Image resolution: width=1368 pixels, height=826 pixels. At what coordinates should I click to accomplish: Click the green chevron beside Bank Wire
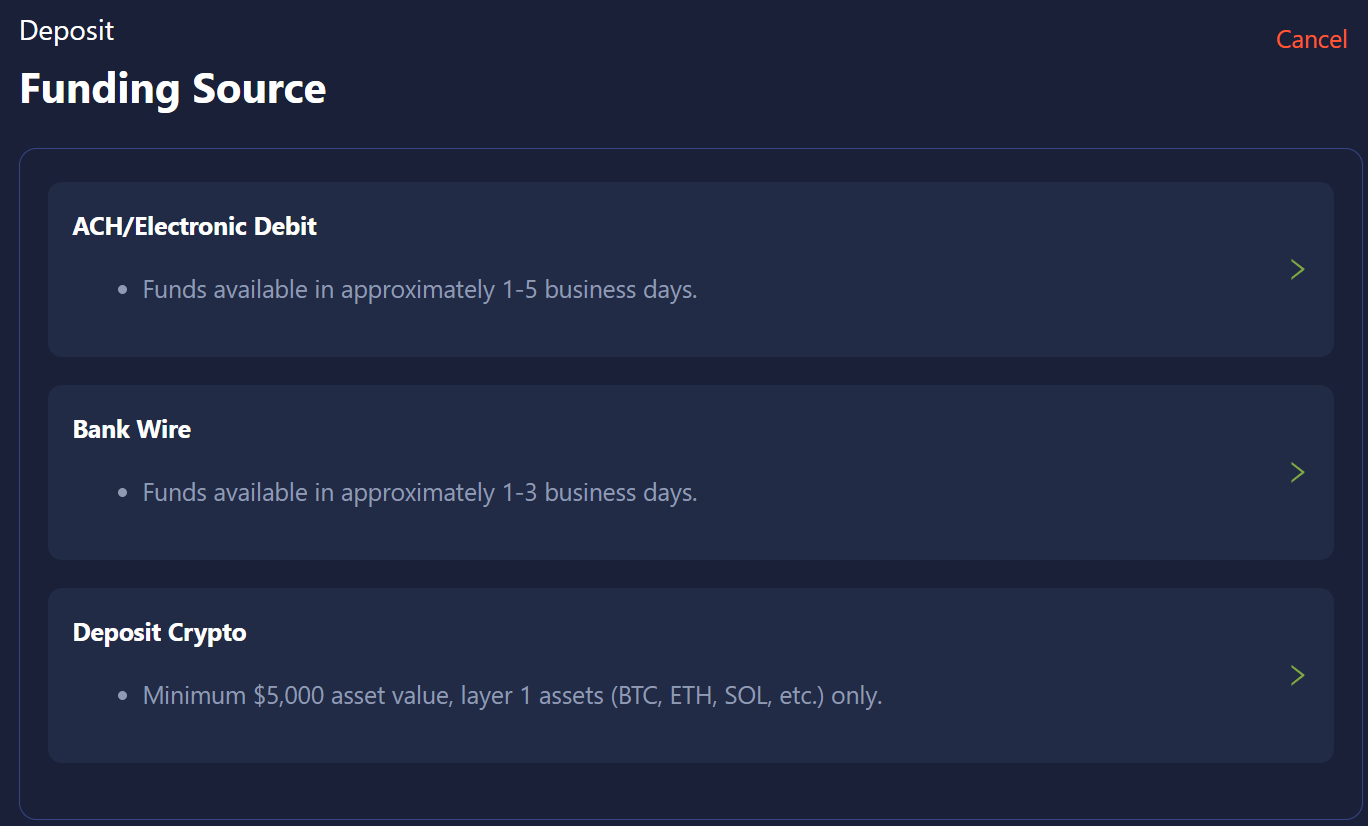pos(1297,472)
